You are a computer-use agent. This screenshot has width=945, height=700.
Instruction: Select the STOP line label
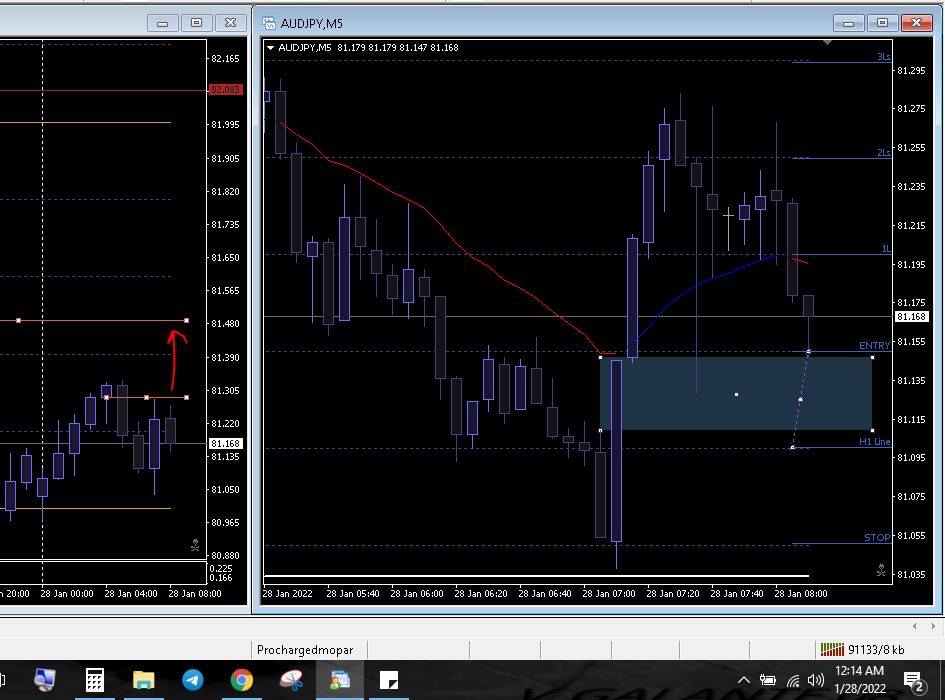pyautogui.click(x=878, y=537)
